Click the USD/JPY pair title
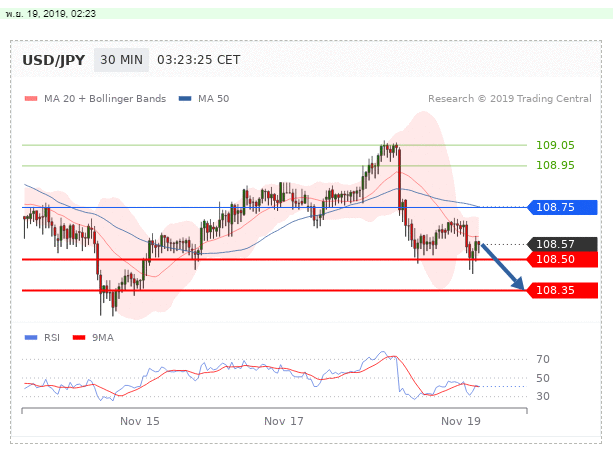Image resolution: width=613 pixels, height=453 pixels. click(54, 60)
